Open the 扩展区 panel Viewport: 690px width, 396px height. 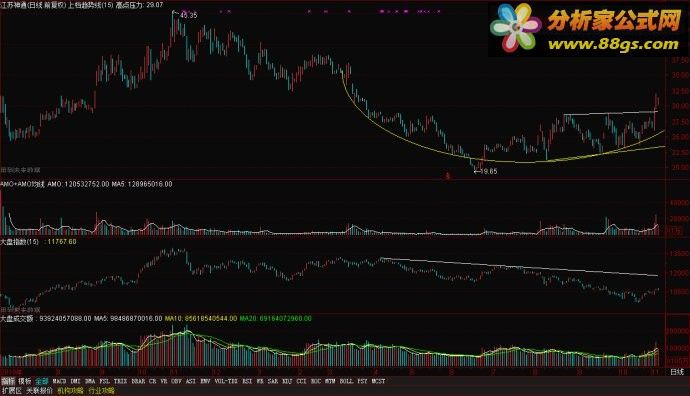(11, 391)
